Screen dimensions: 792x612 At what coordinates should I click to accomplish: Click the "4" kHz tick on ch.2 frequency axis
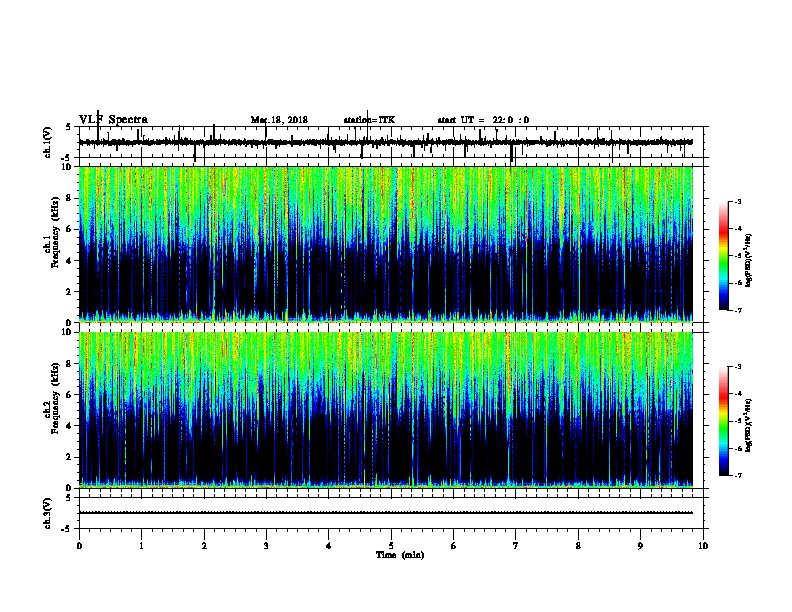(x=70, y=426)
